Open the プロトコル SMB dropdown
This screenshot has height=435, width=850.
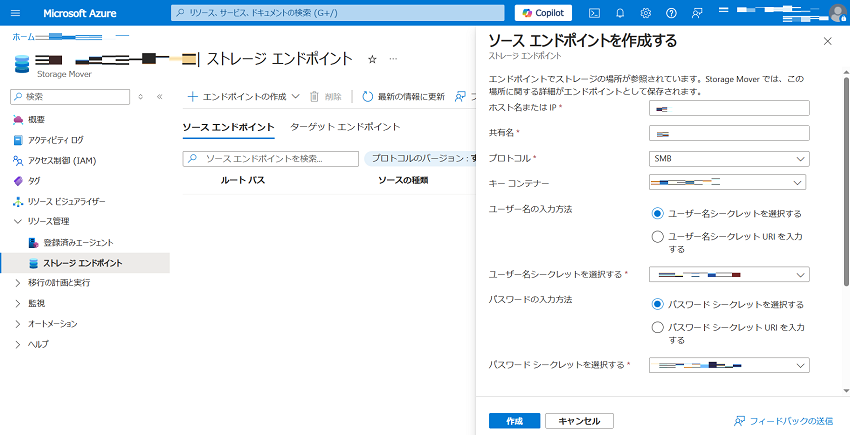pos(728,159)
